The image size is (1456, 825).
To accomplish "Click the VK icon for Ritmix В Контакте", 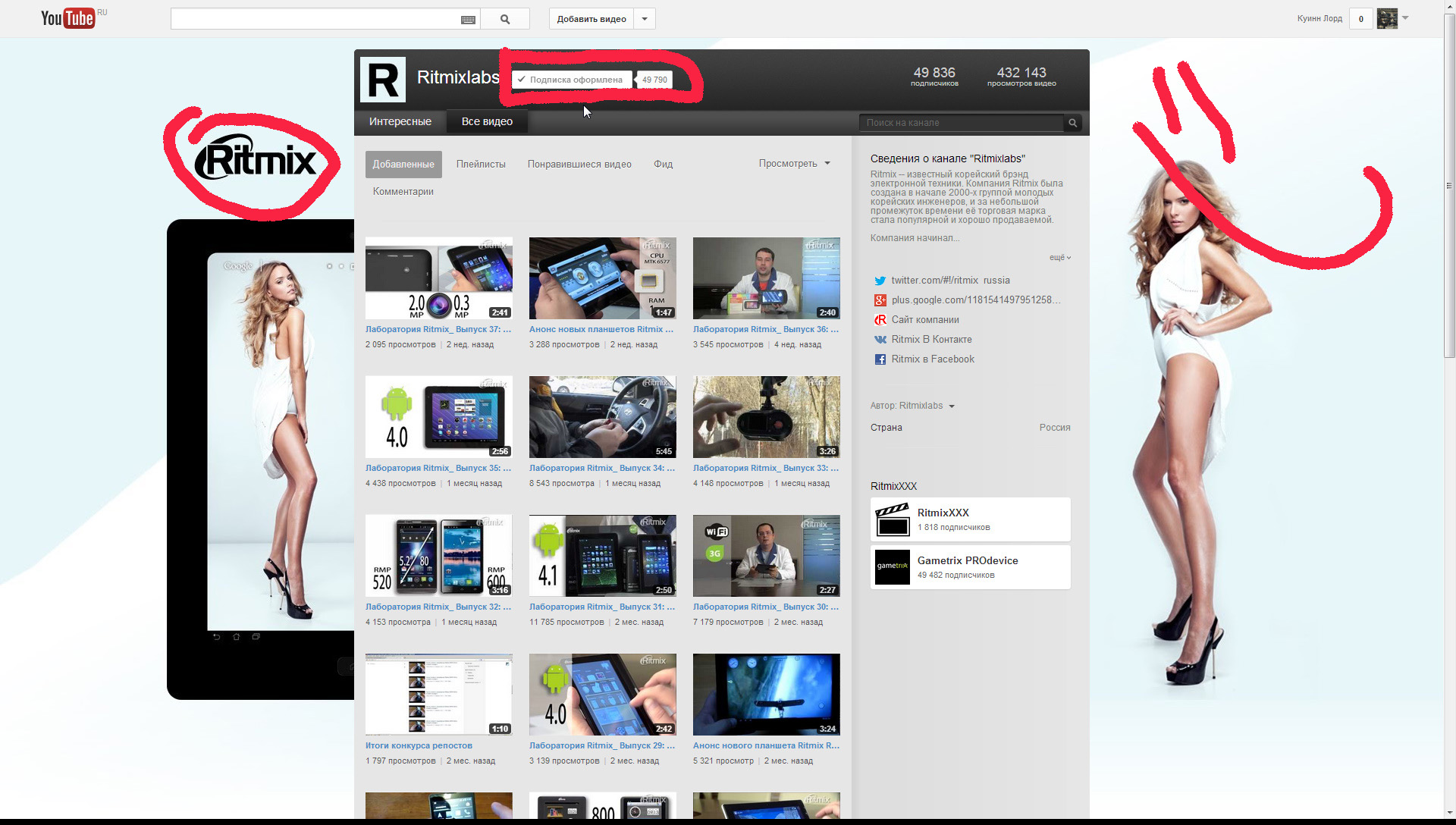I will (880, 340).
